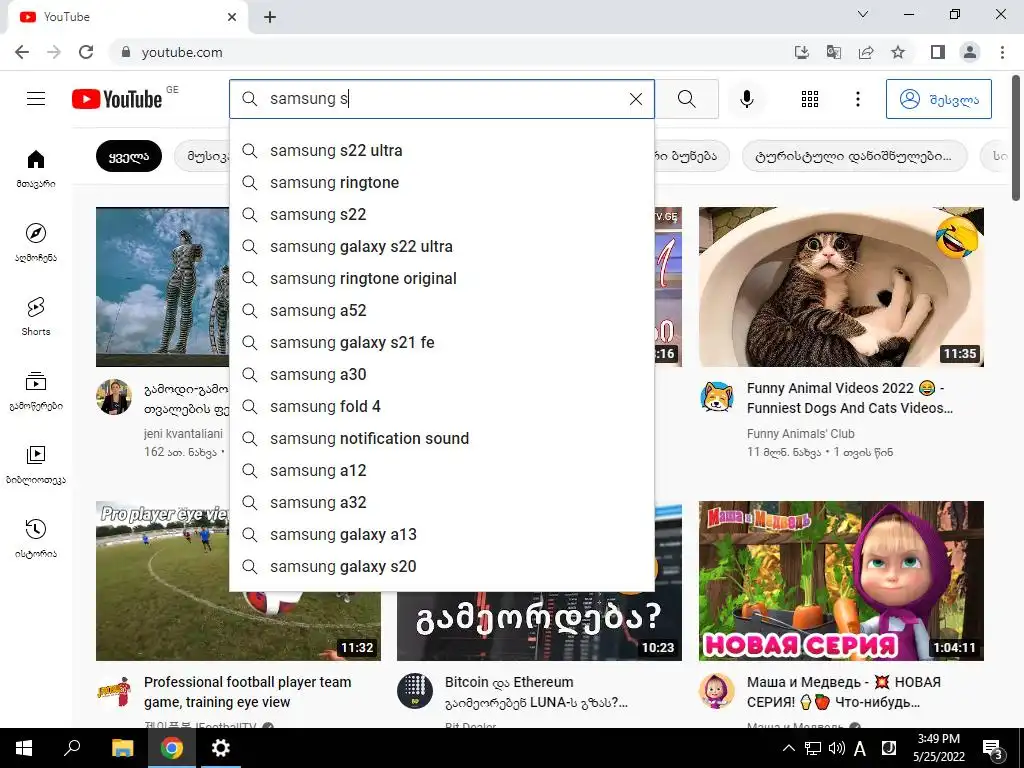Select samsung galaxy a13 suggestion

[x=442, y=534]
